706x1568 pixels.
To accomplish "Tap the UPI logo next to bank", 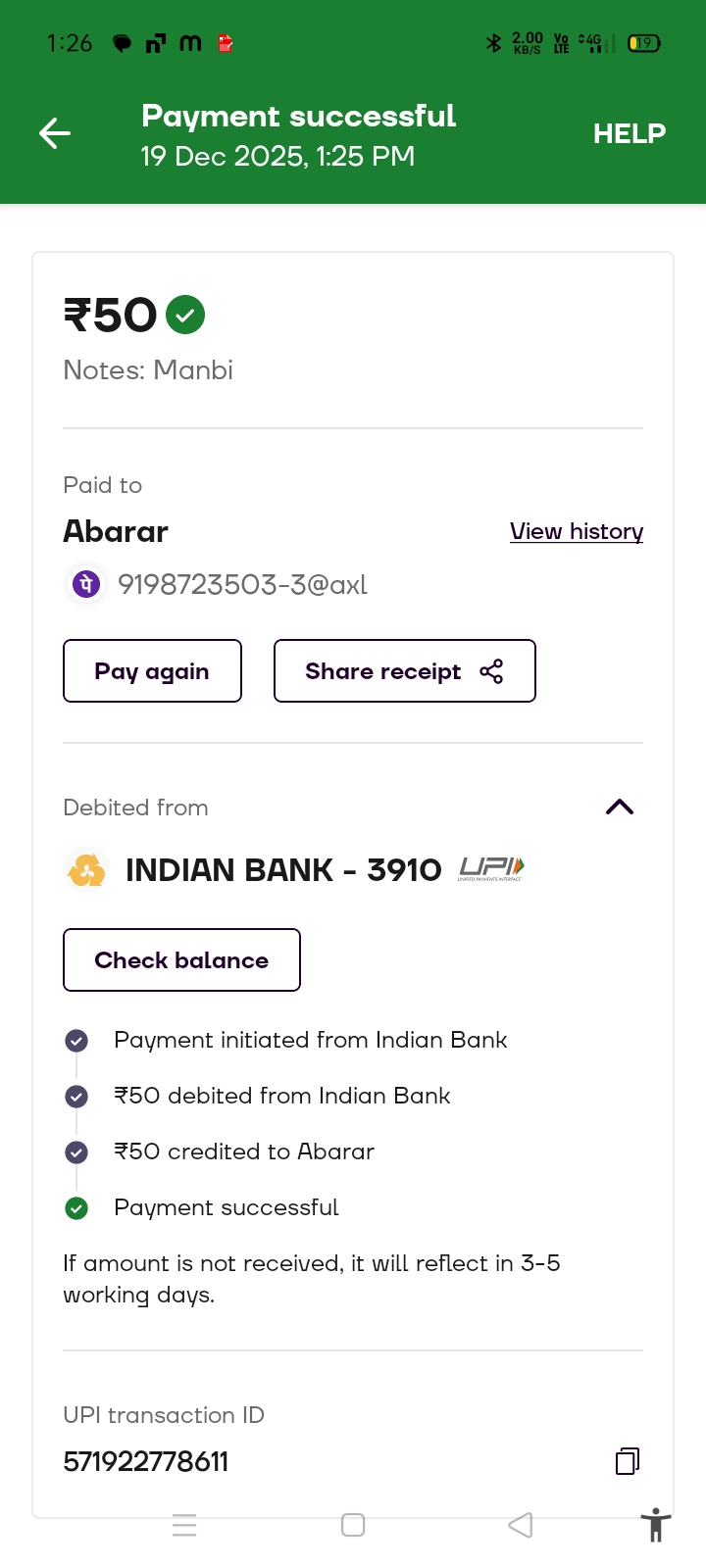I will [491, 869].
